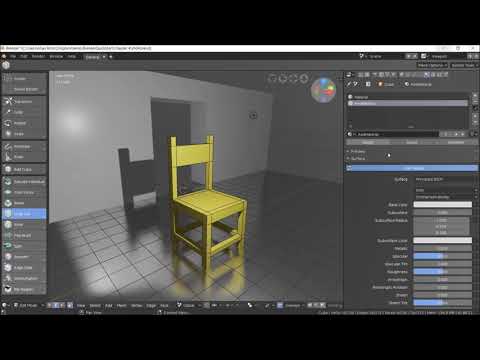This screenshot has width=480, height=360.
Task: Click the Subsurface Color swatch
Action: click(x=443, y=240)
